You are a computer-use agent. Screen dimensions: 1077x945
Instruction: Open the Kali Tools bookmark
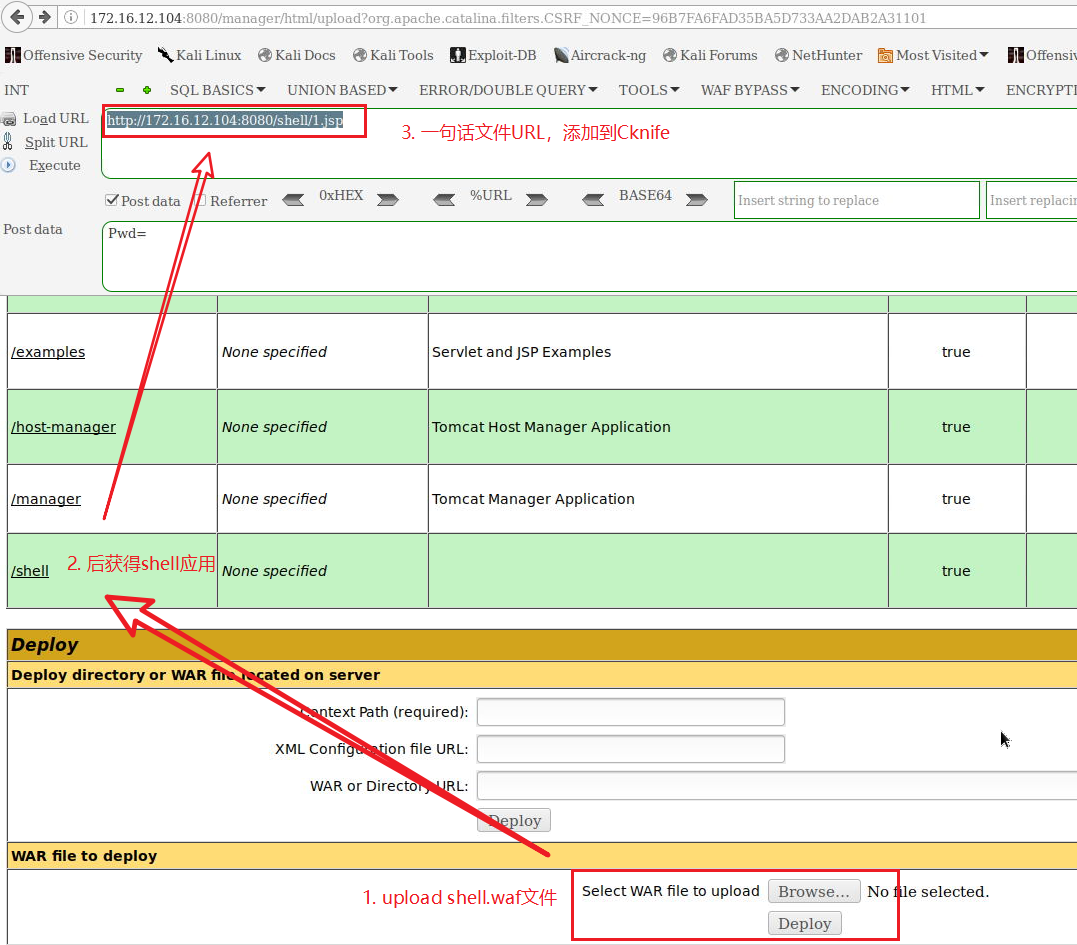[x=393, y=55]
